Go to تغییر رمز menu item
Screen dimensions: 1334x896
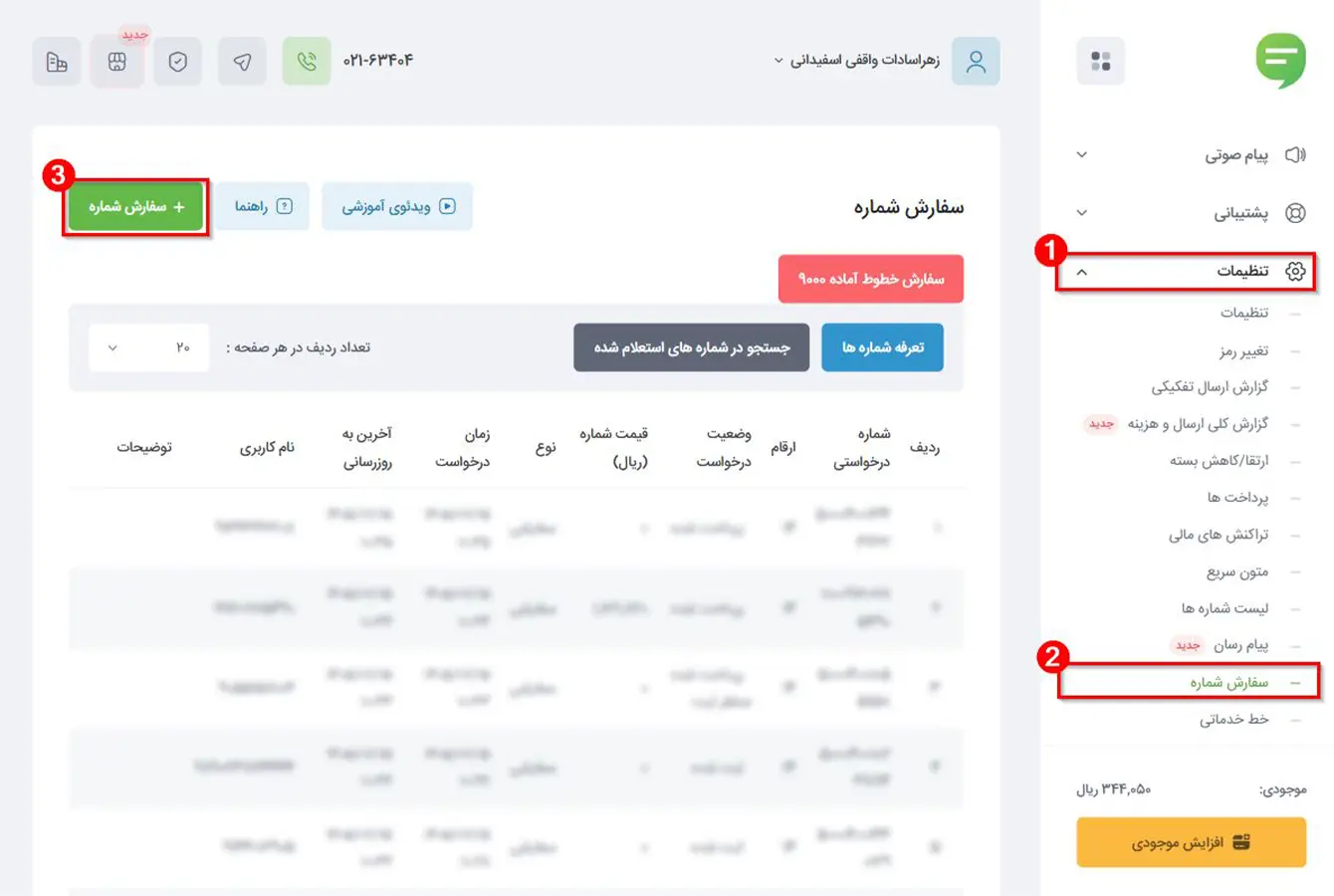tap(1243, 350)
